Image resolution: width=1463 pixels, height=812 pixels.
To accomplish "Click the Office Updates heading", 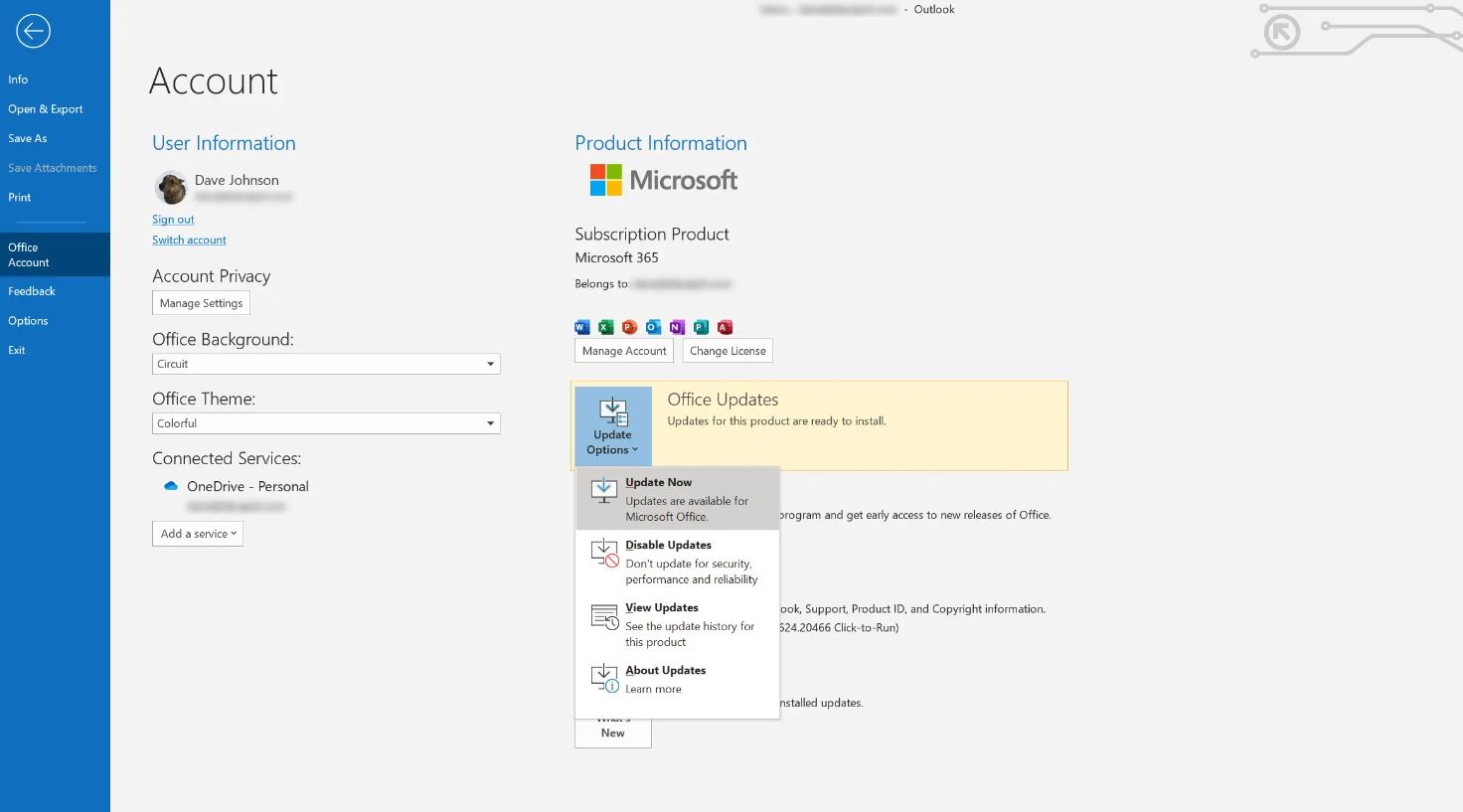I will point(723,400).
